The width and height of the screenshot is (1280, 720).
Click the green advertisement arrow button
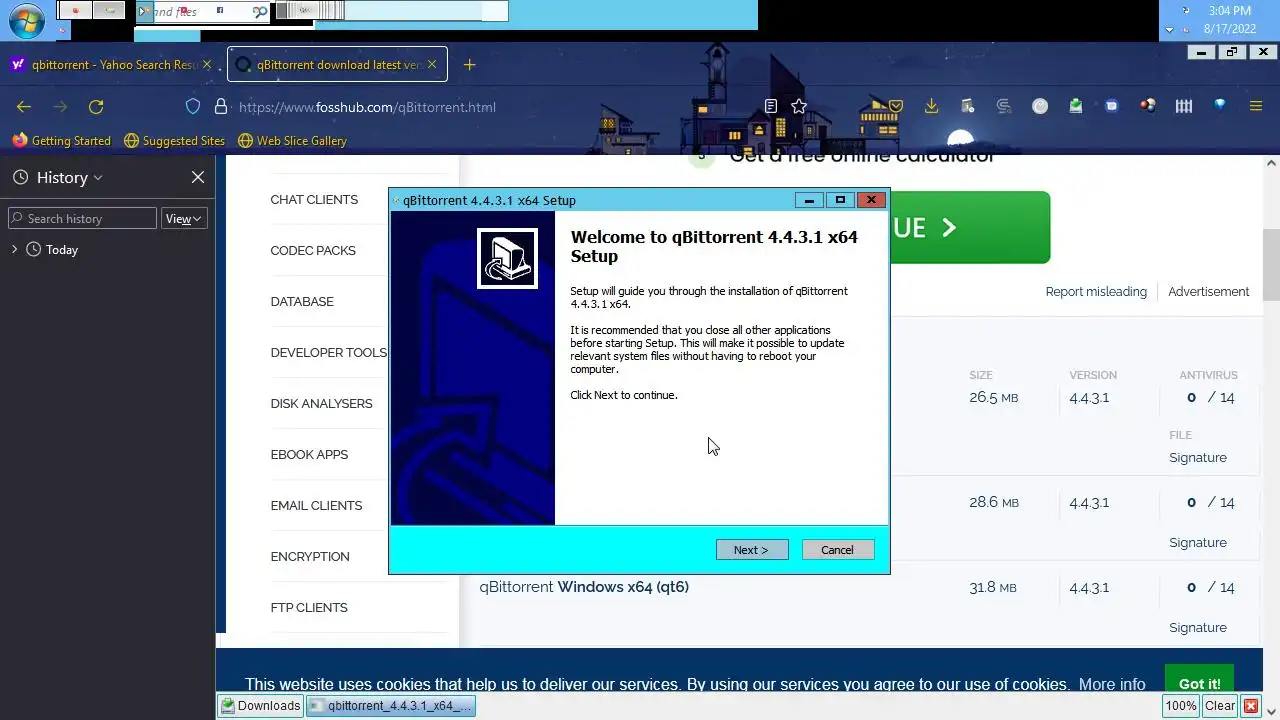pos(968,228)
